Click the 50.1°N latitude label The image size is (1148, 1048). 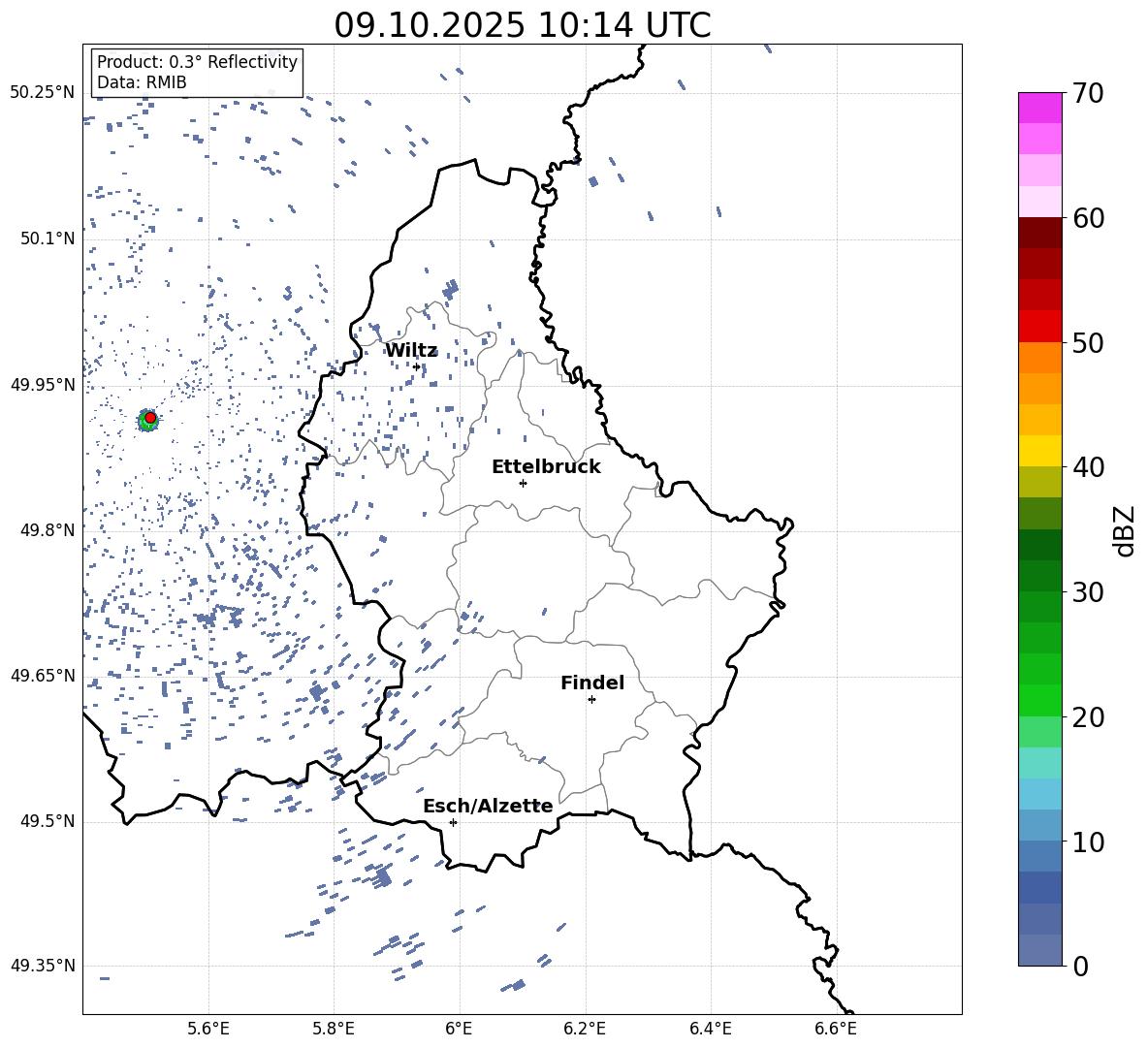(x=47, y=238)
